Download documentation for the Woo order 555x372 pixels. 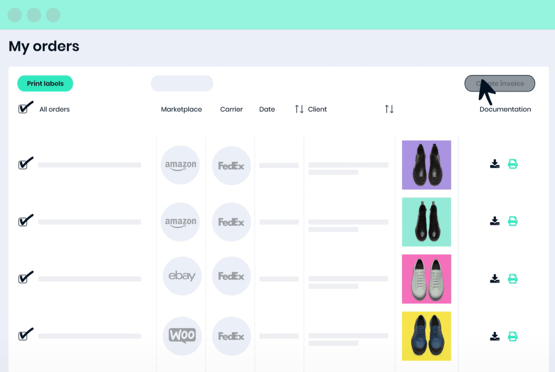click(x=494, y=336)
